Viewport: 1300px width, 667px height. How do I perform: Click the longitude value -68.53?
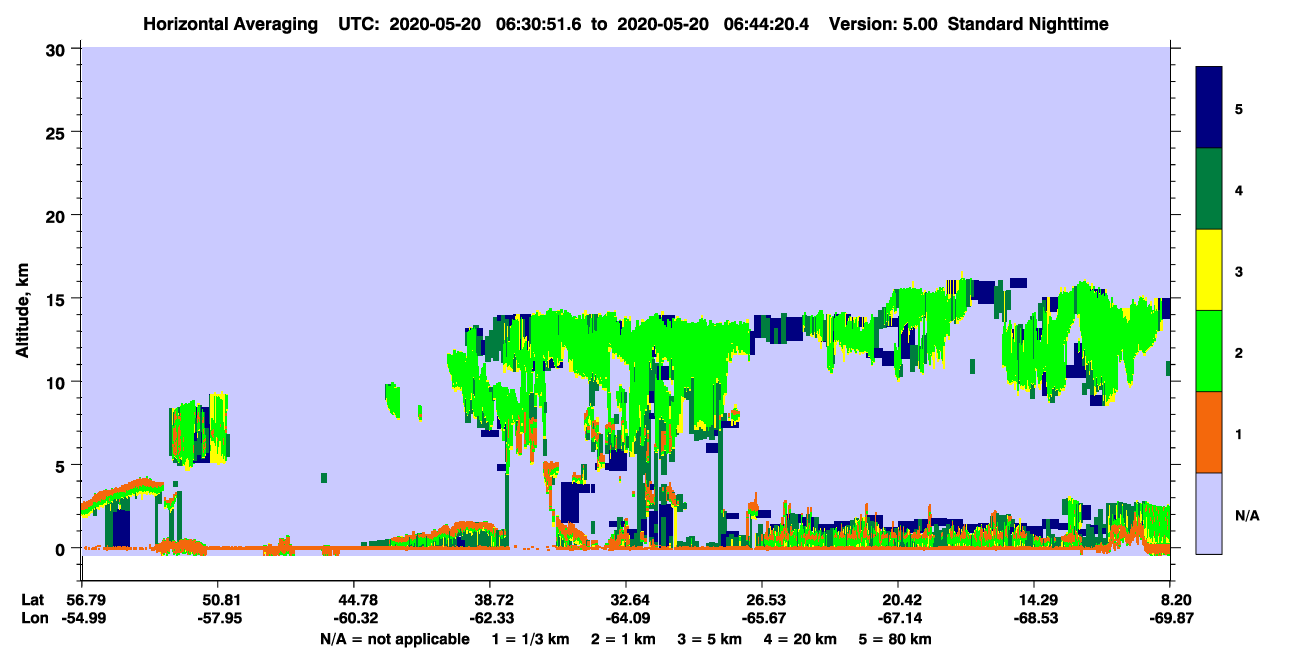point(1035,619)
